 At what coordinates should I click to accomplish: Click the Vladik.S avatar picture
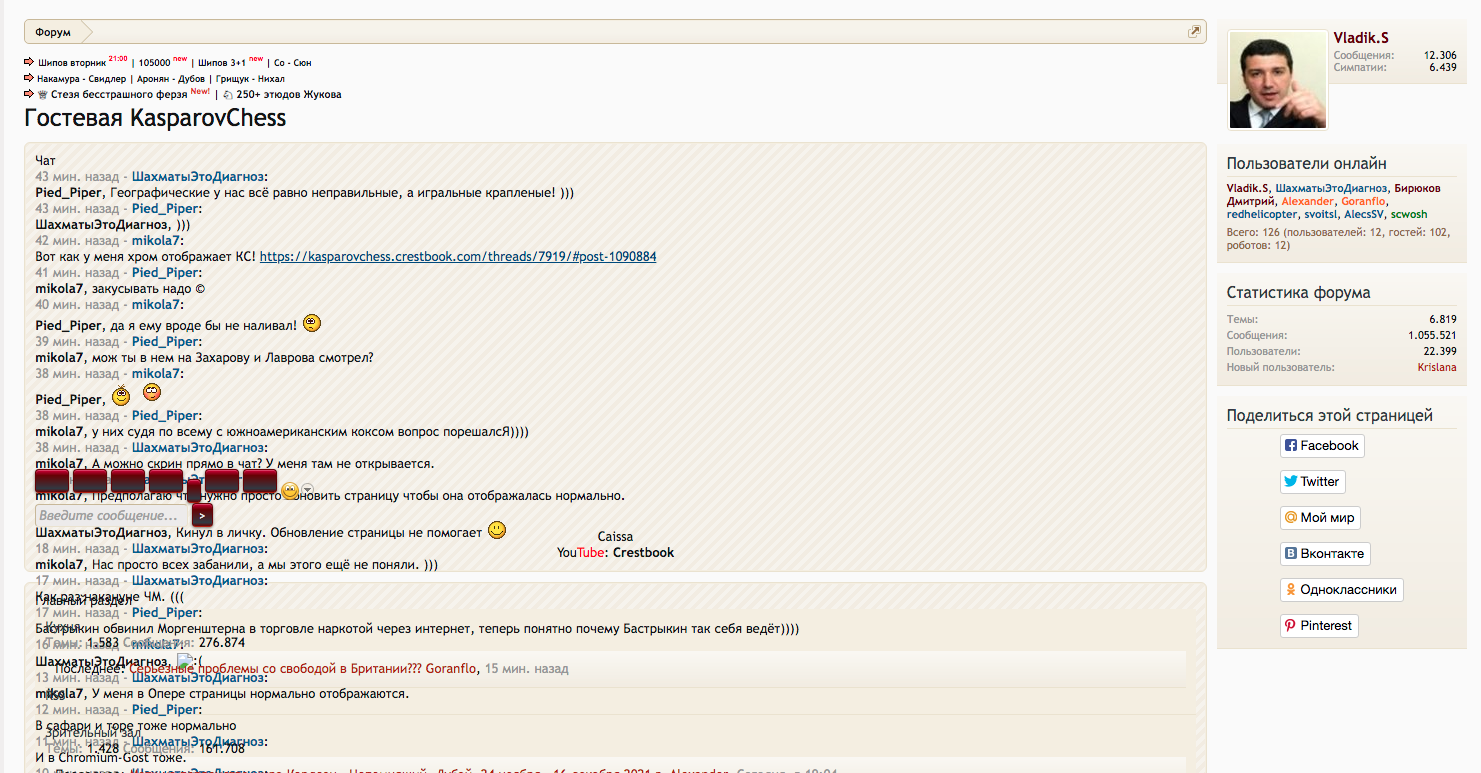click(1277, 80)
